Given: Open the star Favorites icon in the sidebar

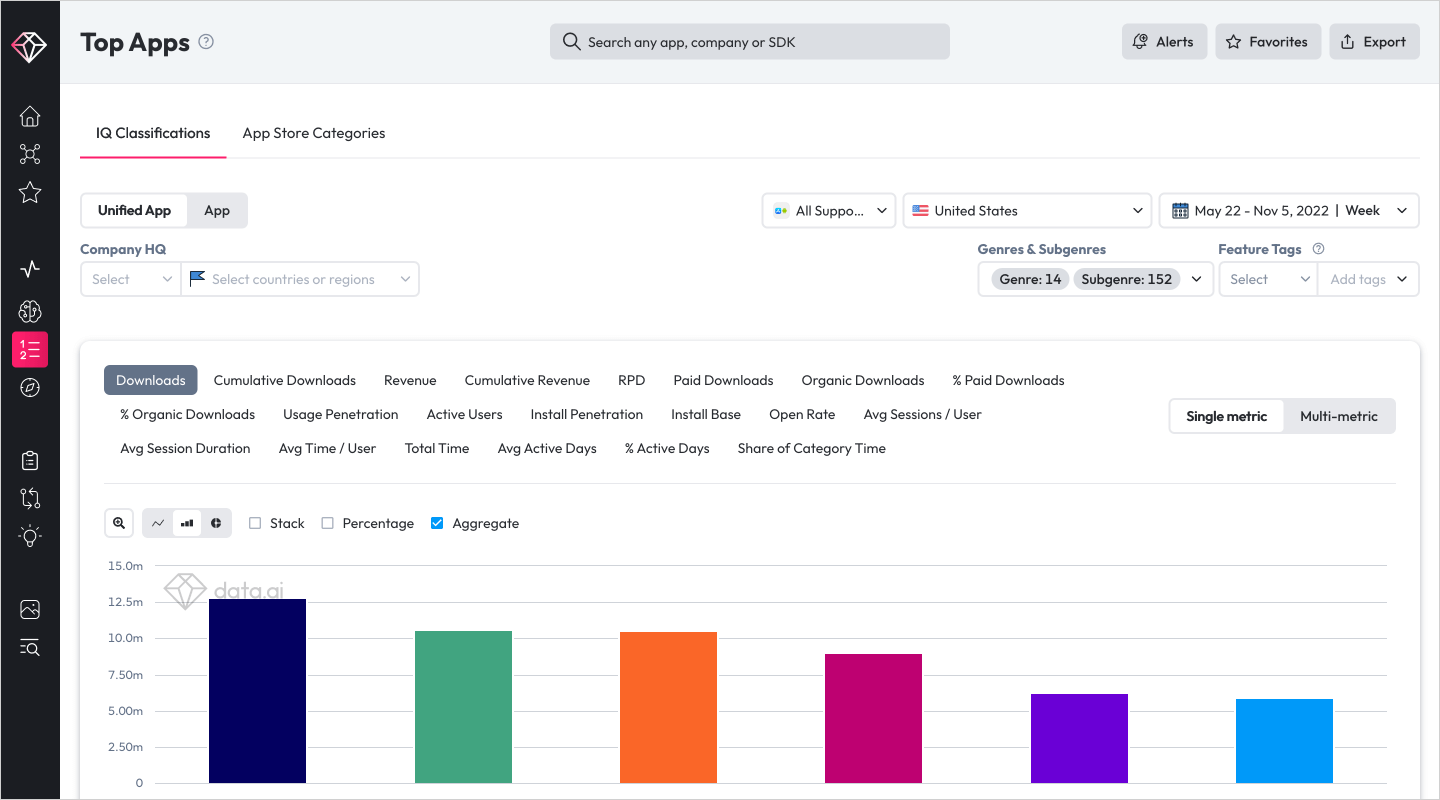Looking at the screenshot, I should (30, 192).
